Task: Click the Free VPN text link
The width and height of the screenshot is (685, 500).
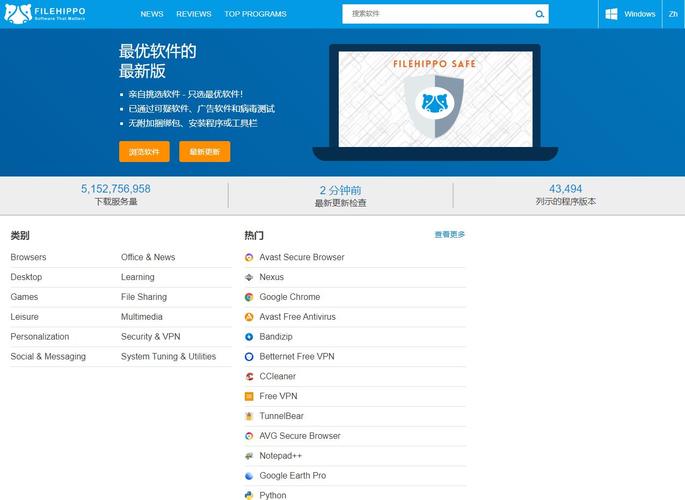Action: (278, 396)
